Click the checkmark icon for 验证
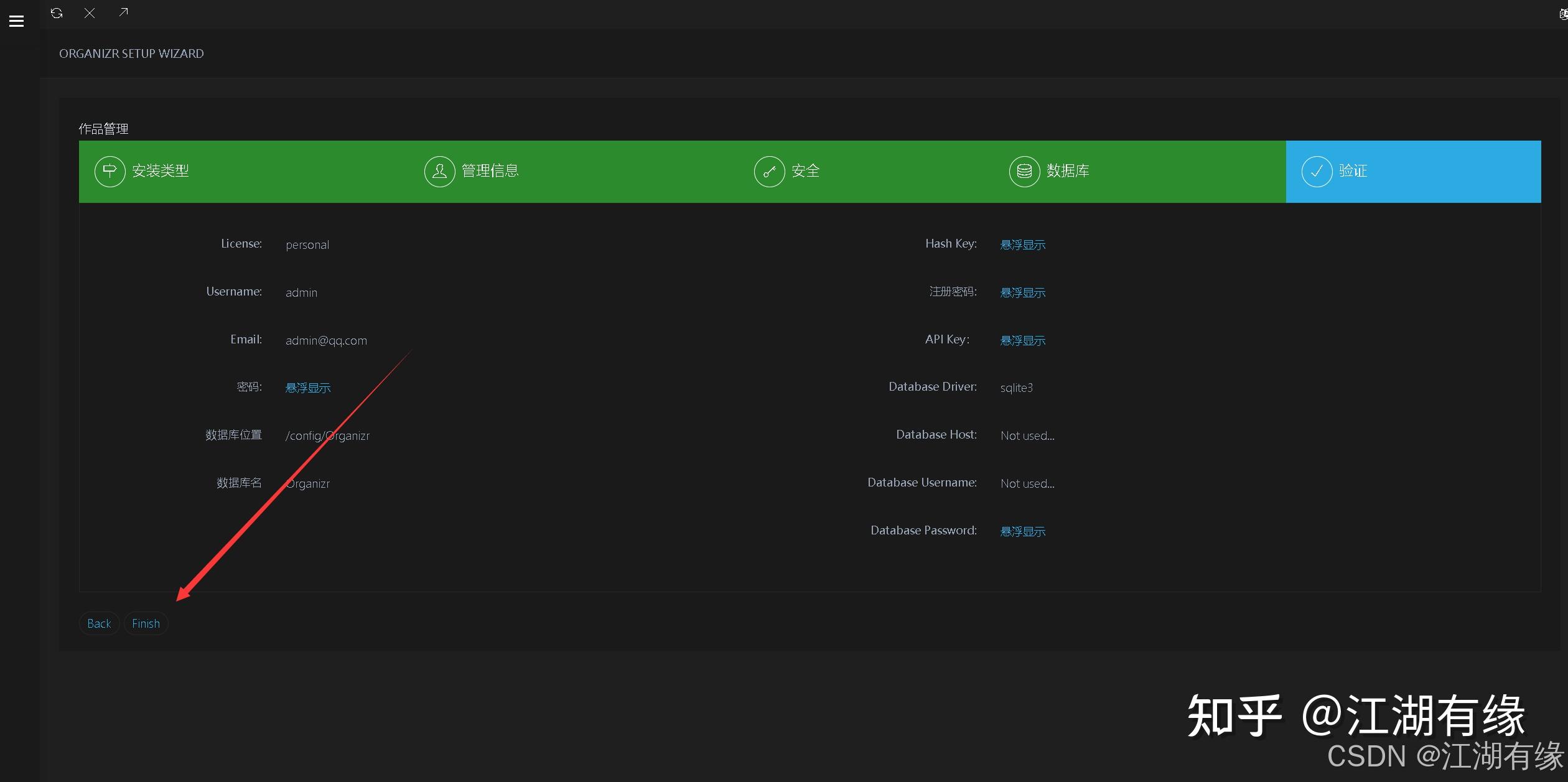This screenshot has width=1568, height=782. coord(1317,171)
